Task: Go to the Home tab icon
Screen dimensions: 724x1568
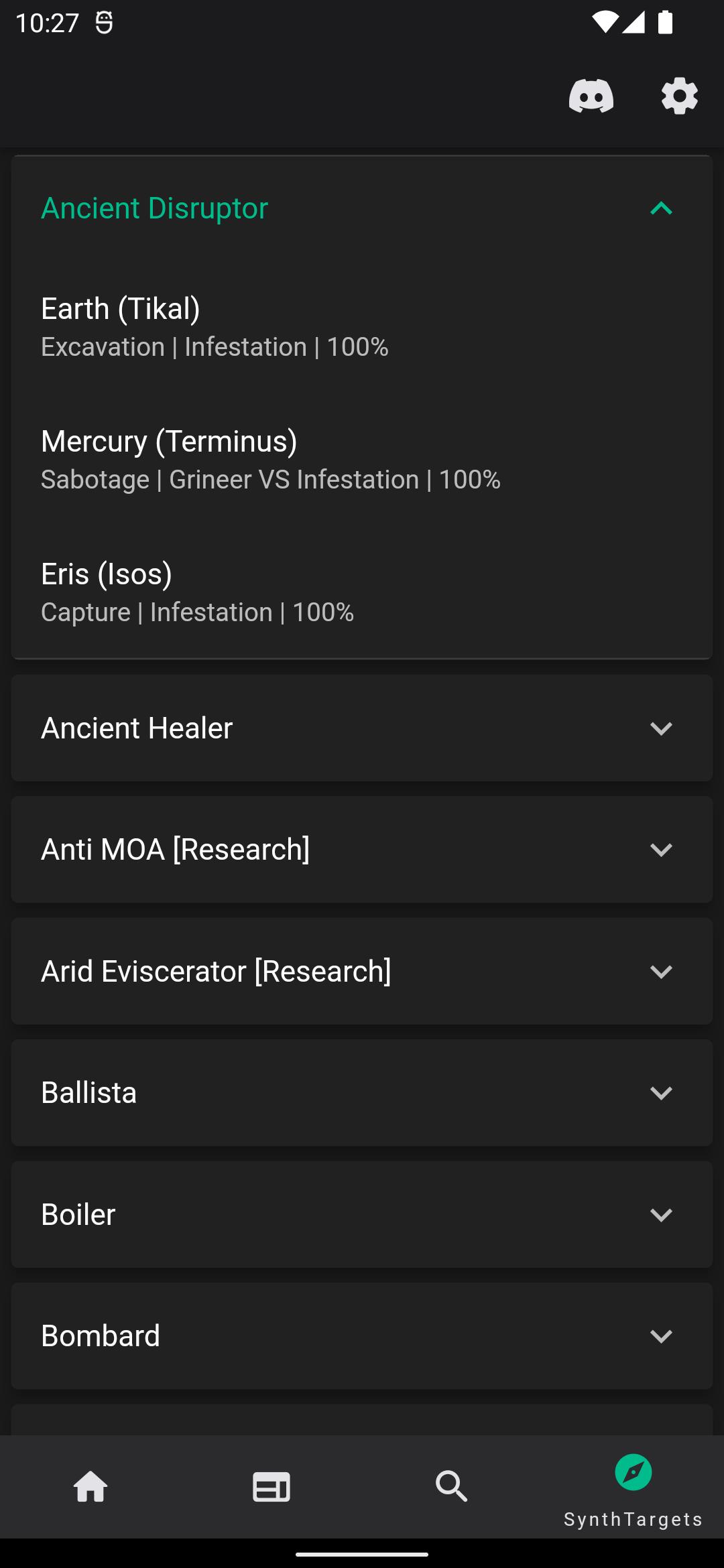Action: [x=90, y=1486]
